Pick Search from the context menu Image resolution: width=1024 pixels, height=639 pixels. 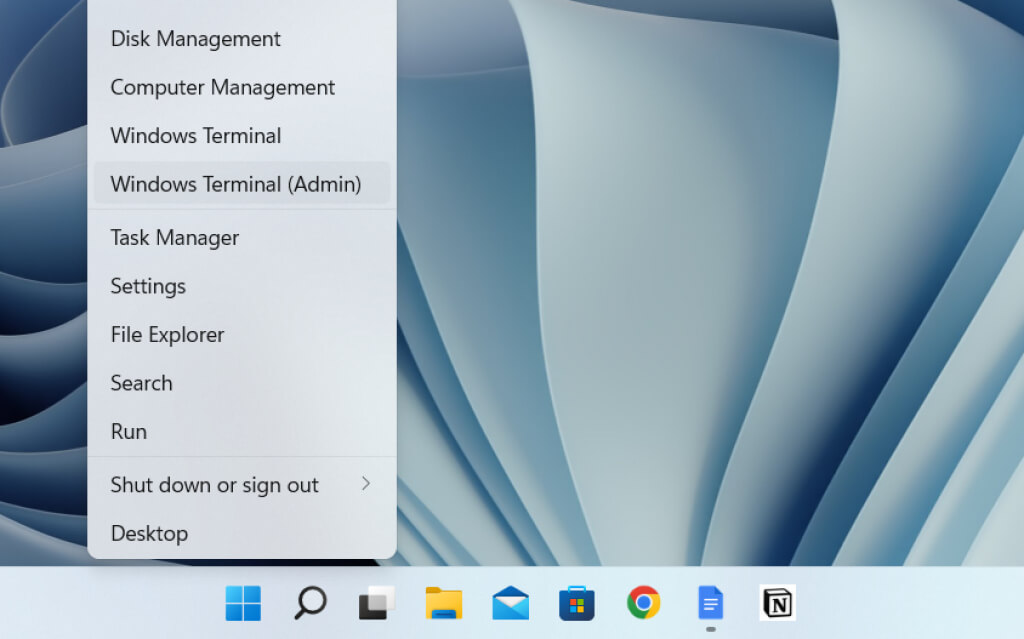[242, 382]
